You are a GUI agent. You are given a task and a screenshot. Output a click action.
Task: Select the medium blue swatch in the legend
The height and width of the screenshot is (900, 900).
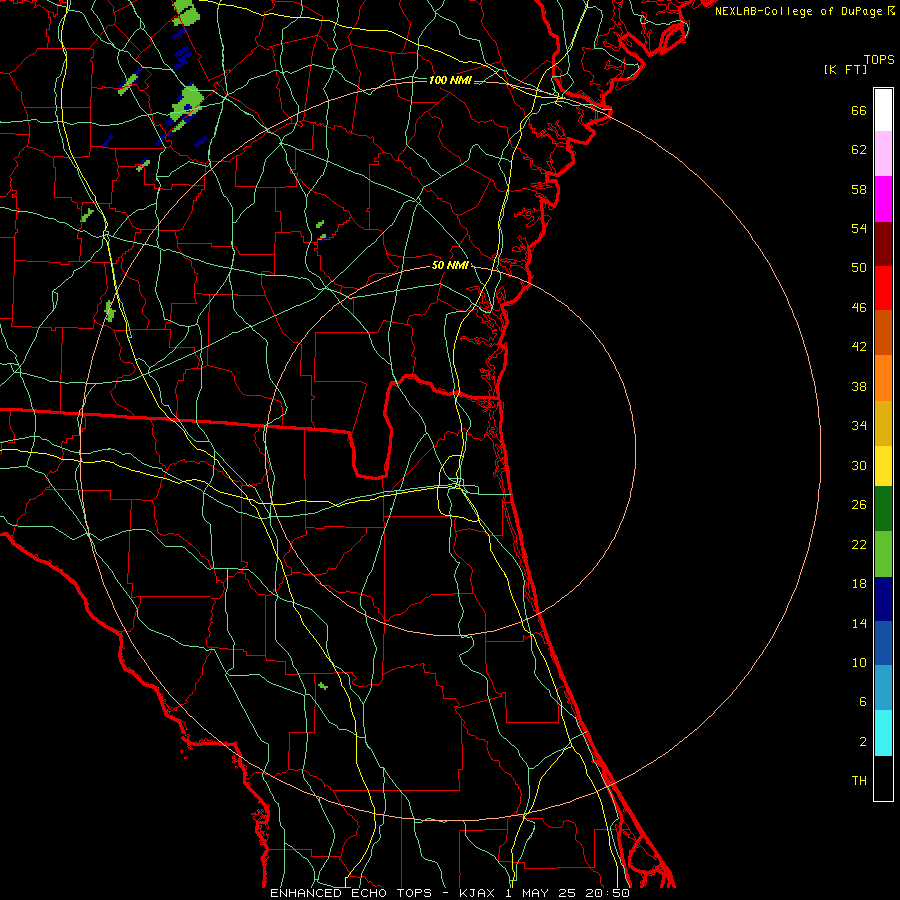[883, 643]
